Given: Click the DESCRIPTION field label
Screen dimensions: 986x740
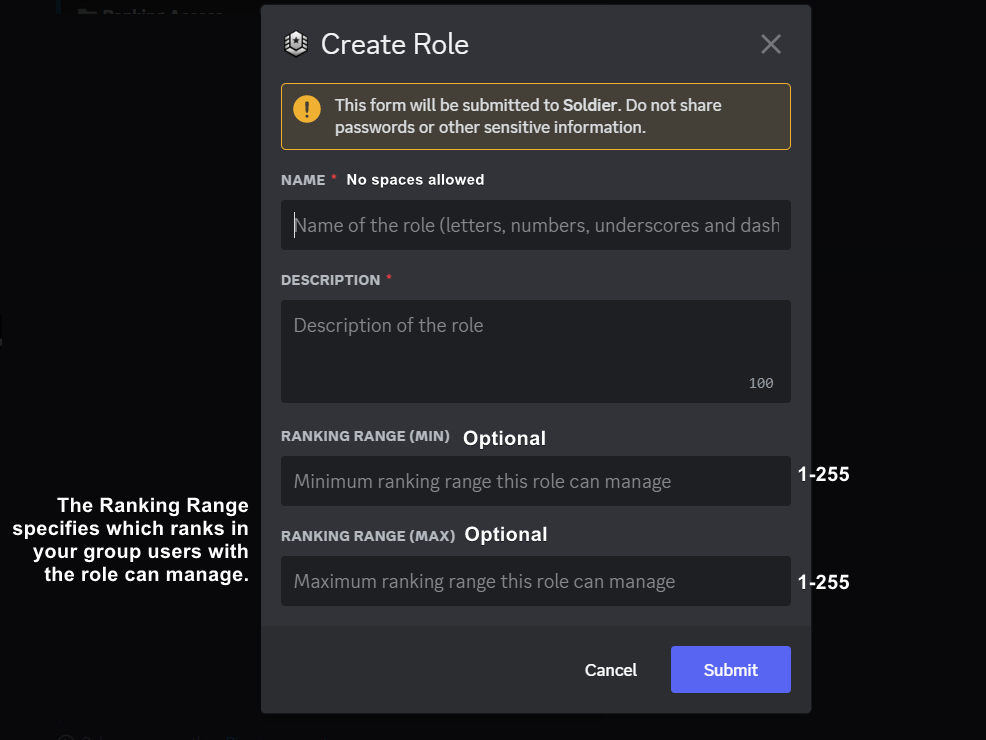Looking at the screenshot, I should [330, 280].
